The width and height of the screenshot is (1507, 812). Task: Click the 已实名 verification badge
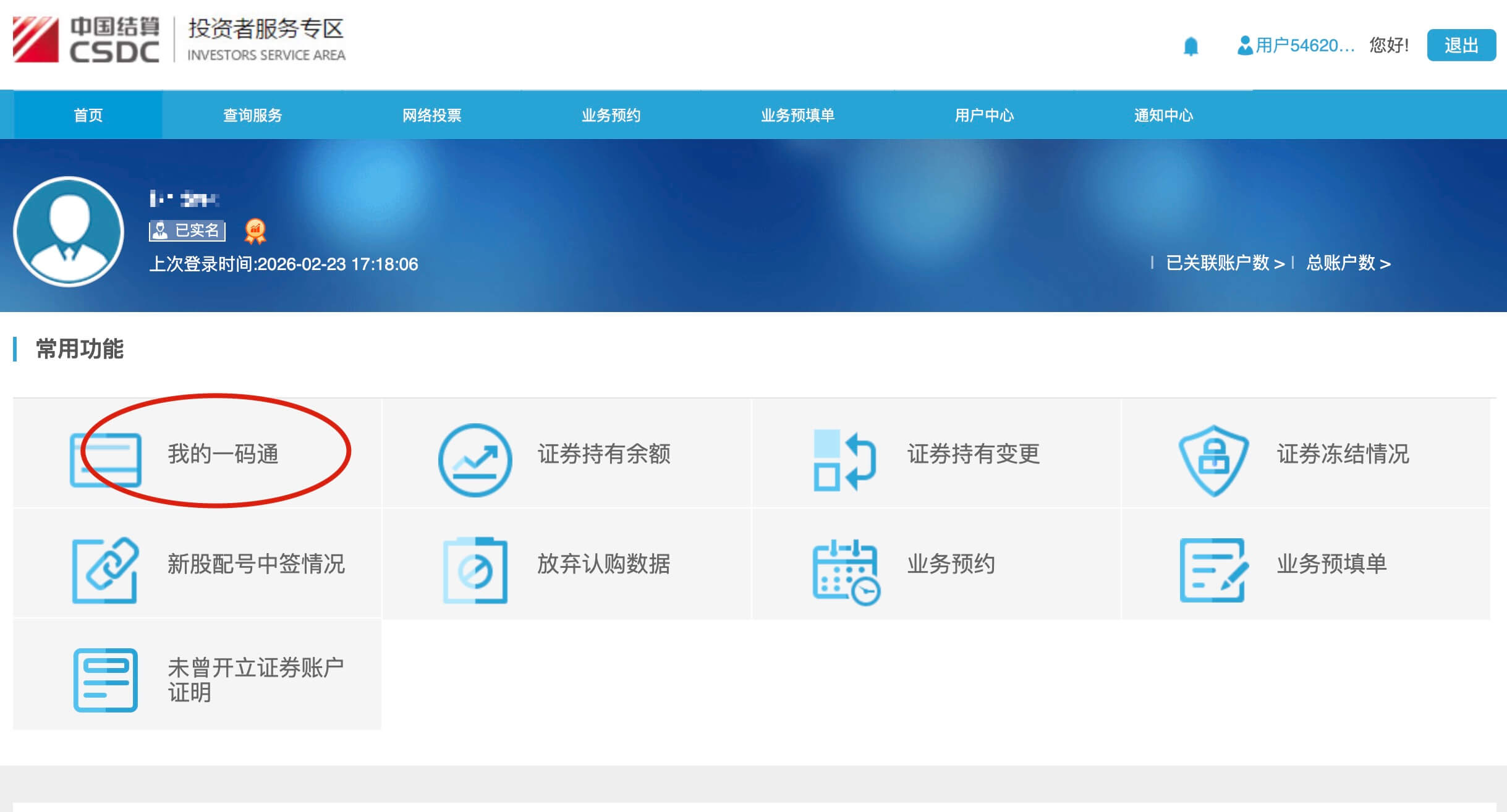(187, 229)
